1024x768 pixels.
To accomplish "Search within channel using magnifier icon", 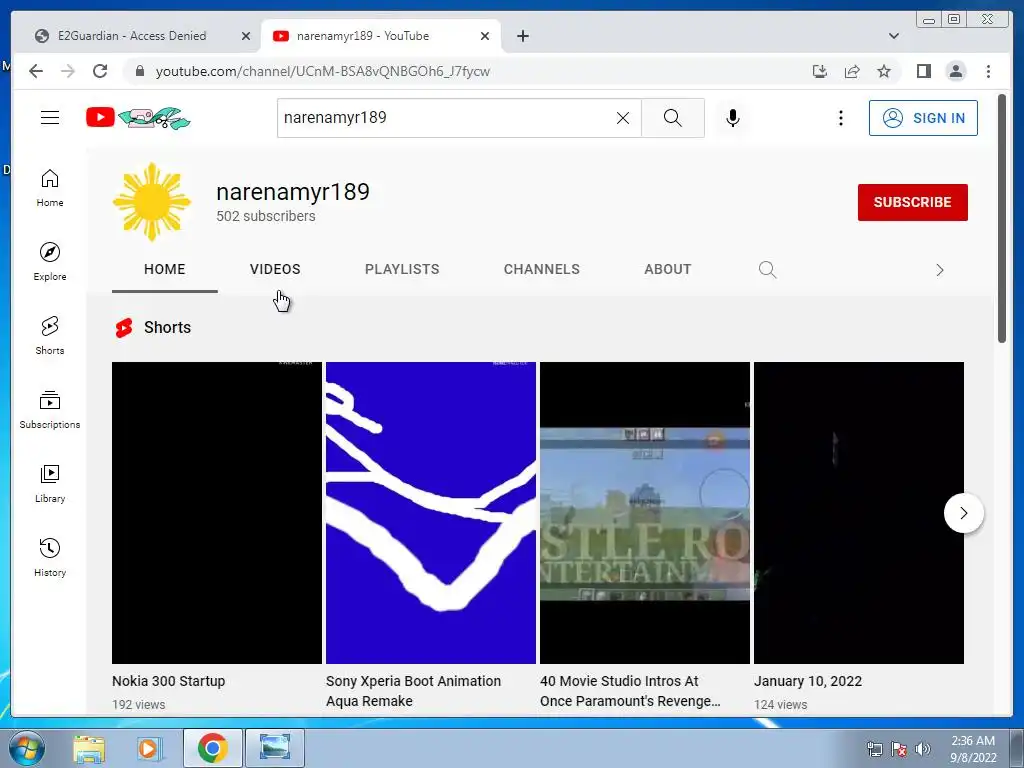I will click(767, 270).
